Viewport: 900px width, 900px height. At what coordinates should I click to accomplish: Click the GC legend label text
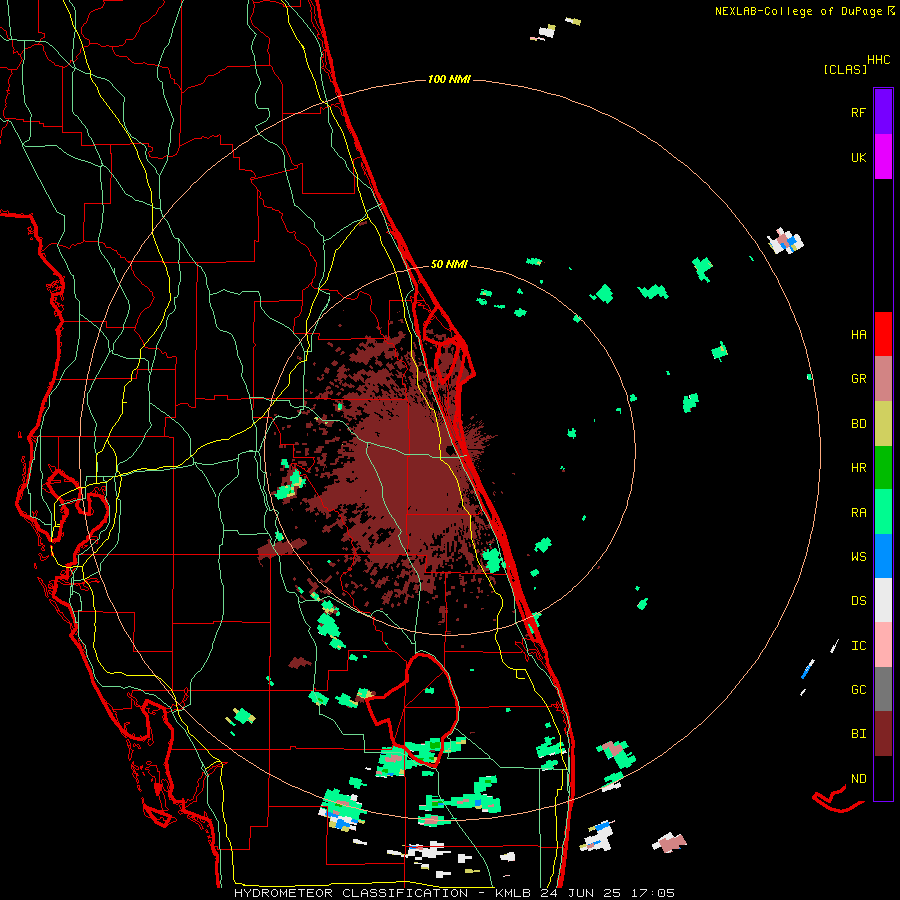coord(858,690)
